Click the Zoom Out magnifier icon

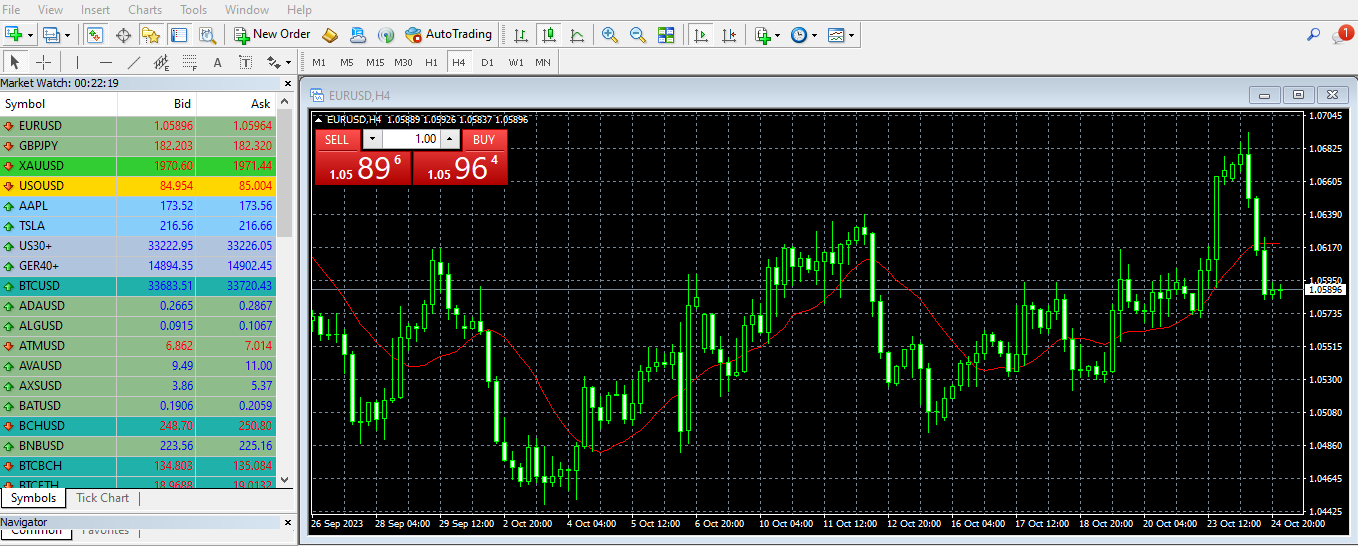[638, 35]
